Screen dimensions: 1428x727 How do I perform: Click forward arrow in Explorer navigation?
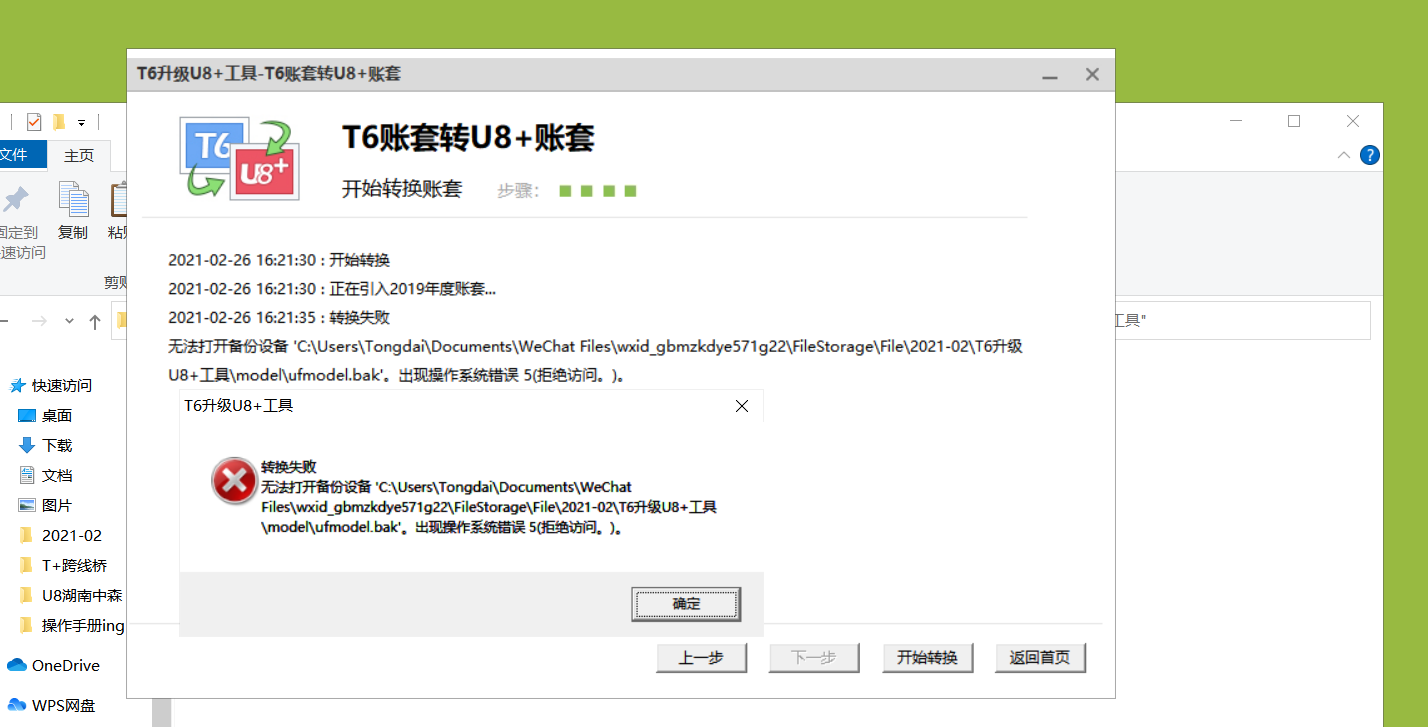point(39,321)
